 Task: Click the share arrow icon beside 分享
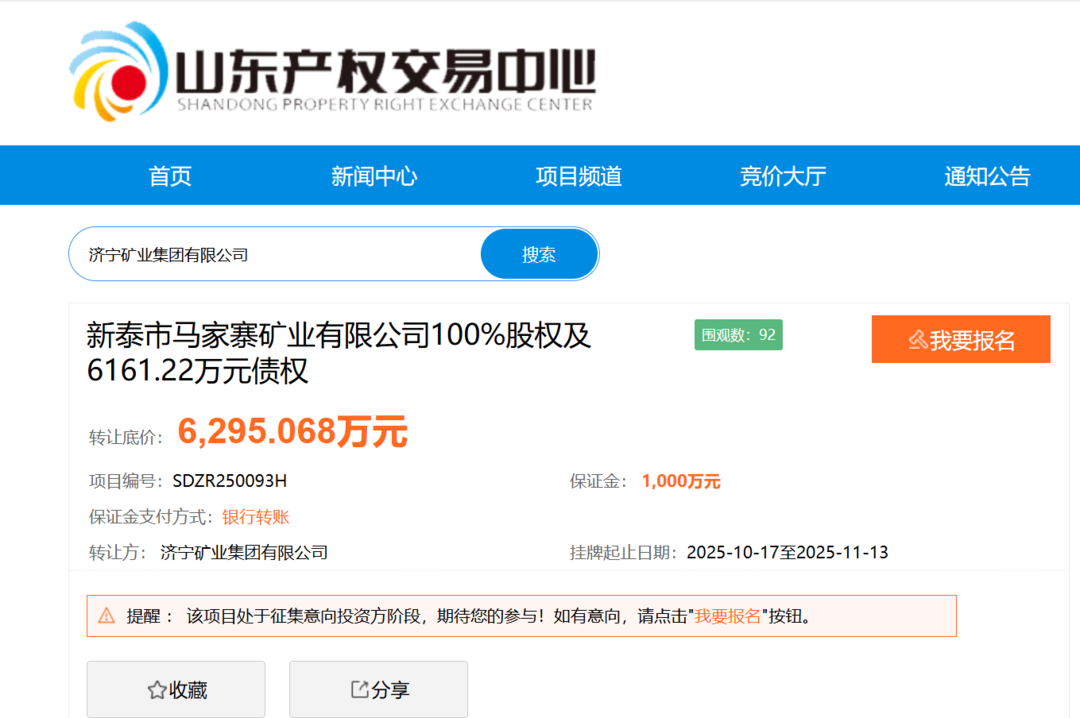click(x=359, y=690)
